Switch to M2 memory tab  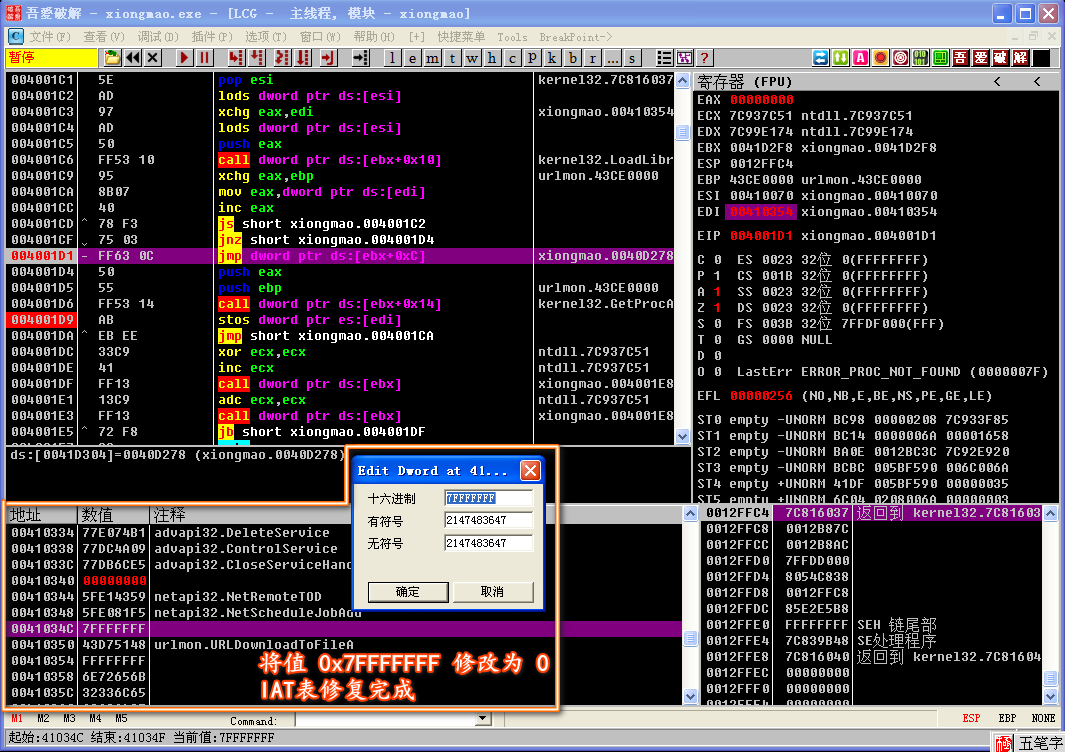(x=43, y=718)
